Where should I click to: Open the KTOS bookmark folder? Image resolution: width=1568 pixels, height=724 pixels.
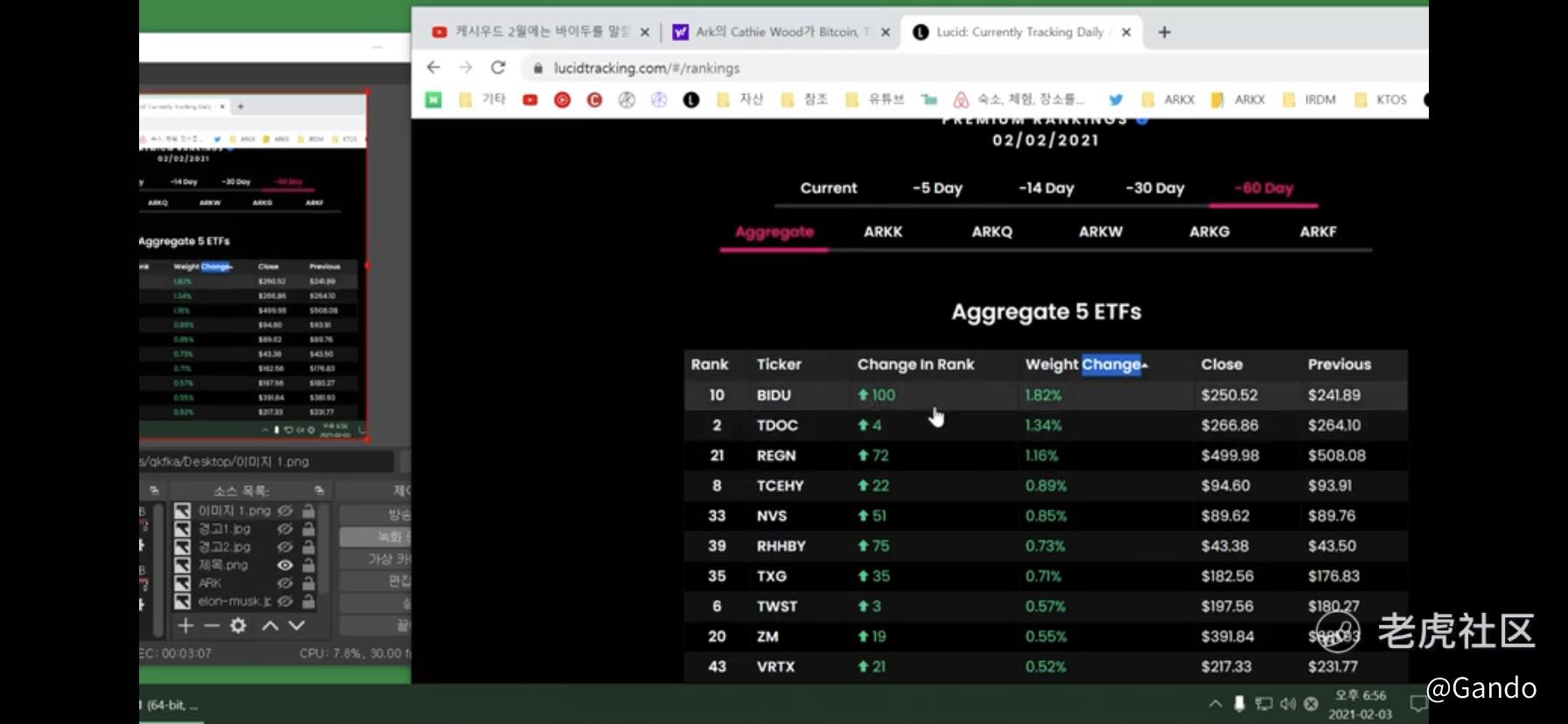[1381, 100]
